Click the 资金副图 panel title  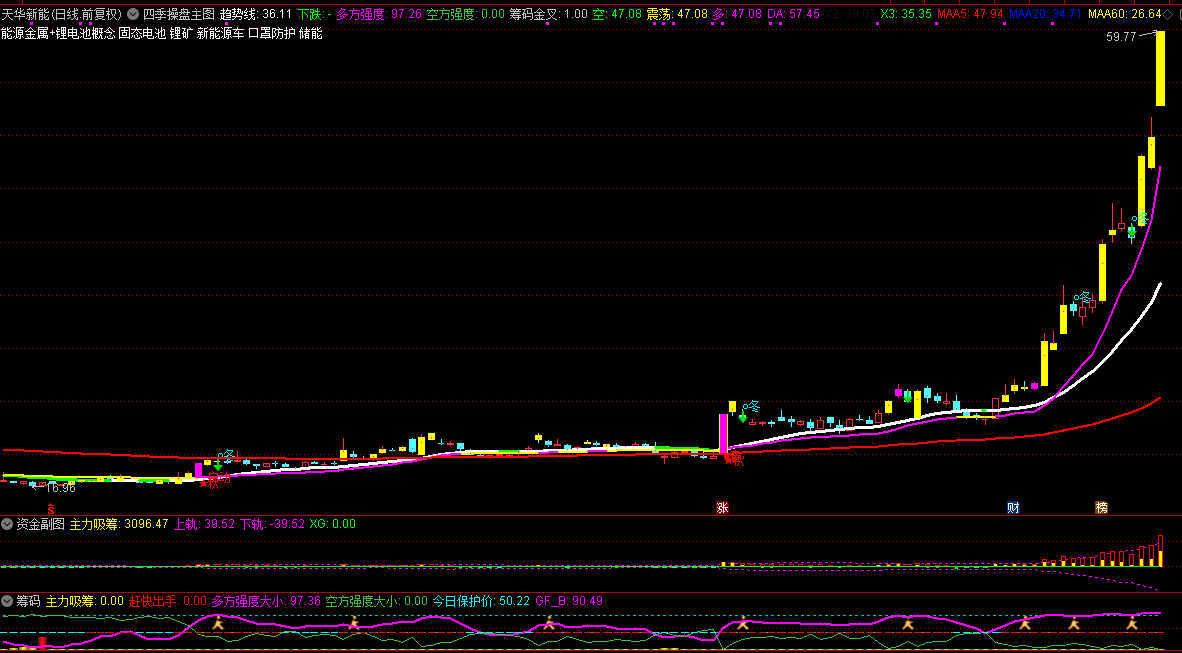pyautogui.click(x=41, y=524)
